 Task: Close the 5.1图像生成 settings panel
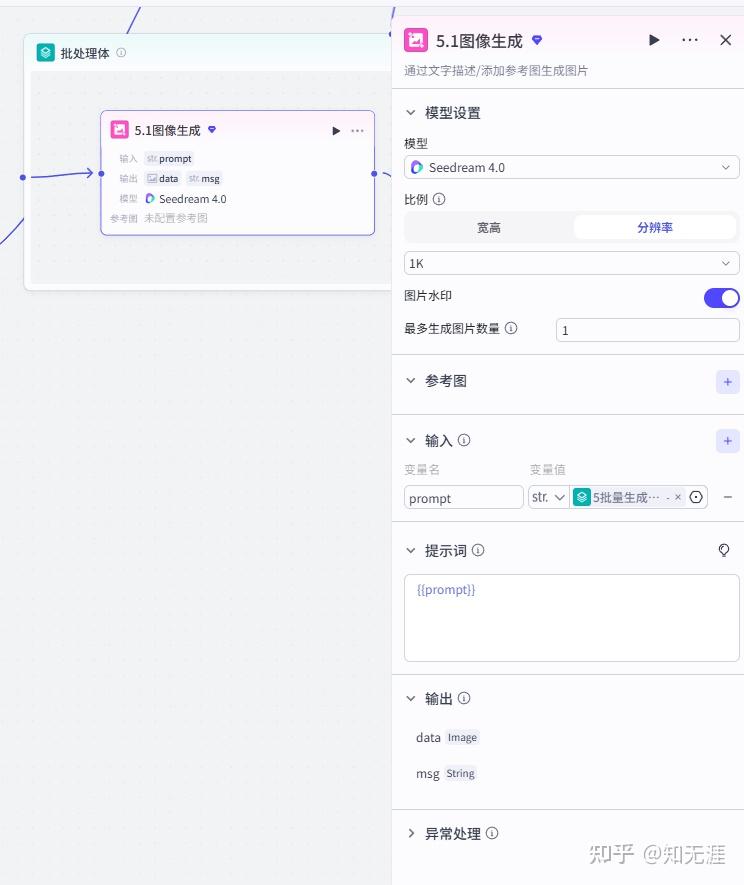[x=725, y=40]
